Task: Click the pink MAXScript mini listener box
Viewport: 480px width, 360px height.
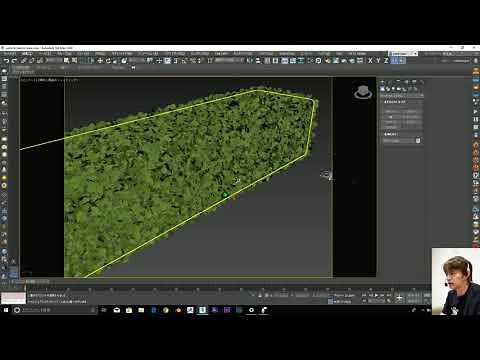Action: coord(13,295)
